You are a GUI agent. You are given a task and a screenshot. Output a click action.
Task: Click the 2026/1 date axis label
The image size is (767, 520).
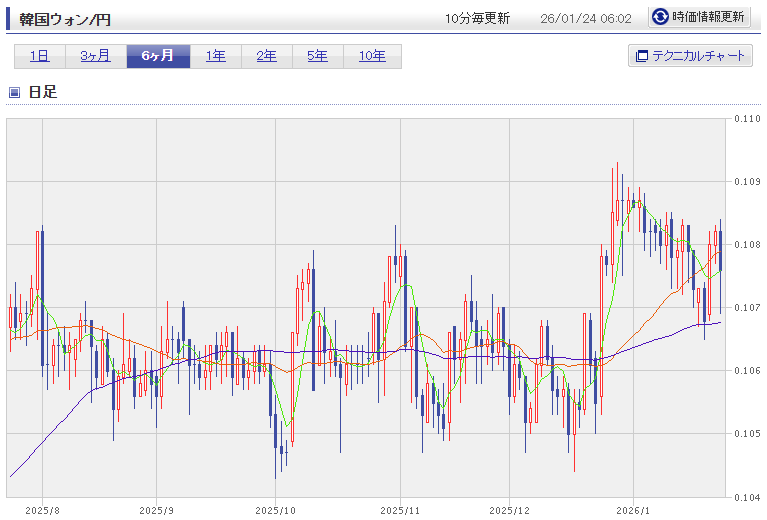point(634,508)
